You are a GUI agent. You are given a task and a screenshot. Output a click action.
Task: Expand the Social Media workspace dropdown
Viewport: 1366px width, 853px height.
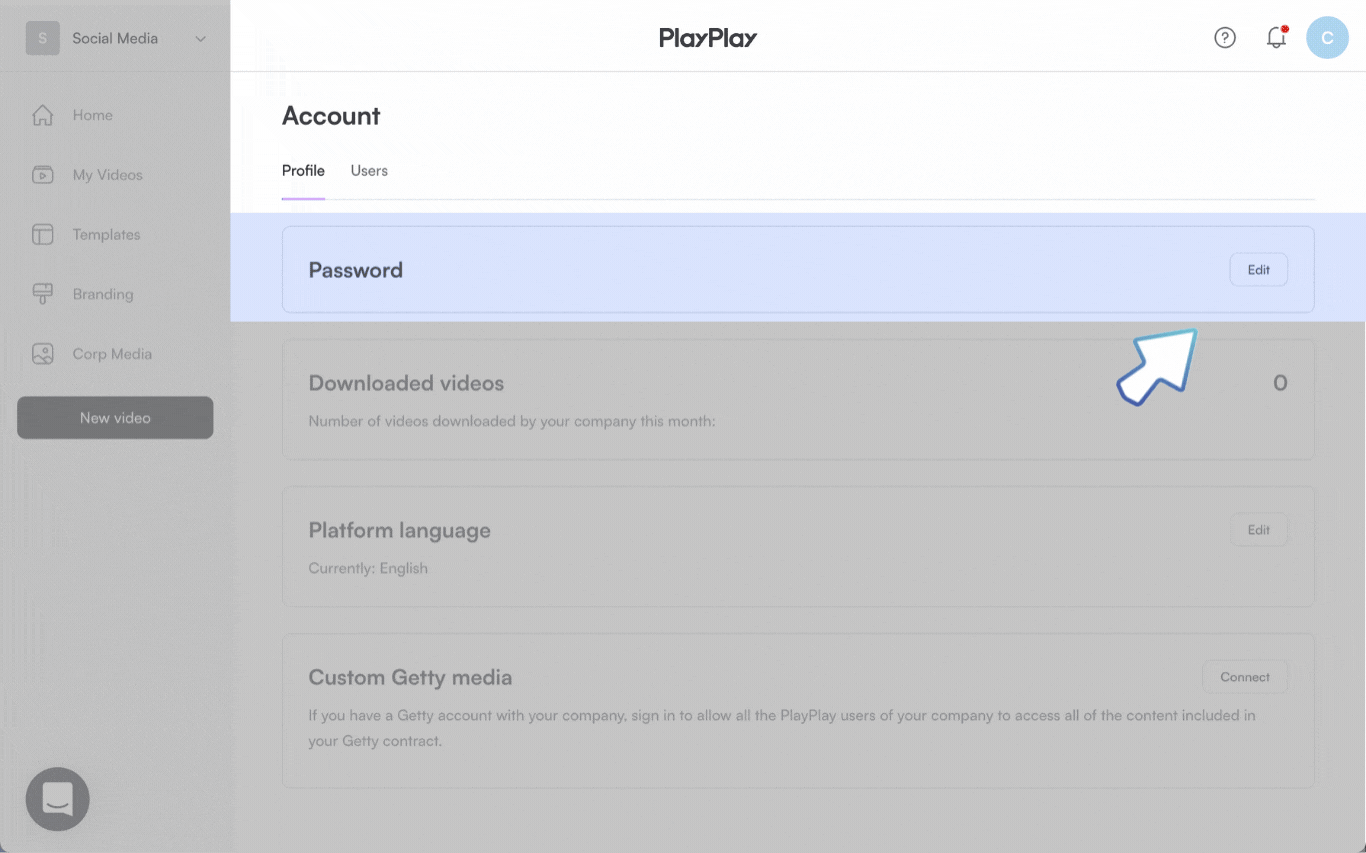click(x=114, y=38)
